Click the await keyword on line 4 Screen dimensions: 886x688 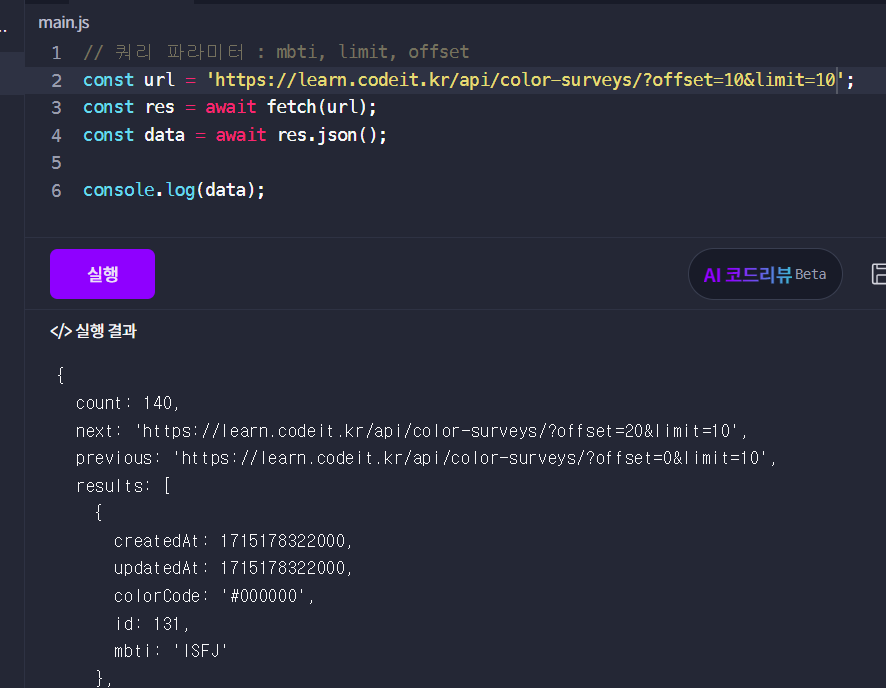[241, 135]
